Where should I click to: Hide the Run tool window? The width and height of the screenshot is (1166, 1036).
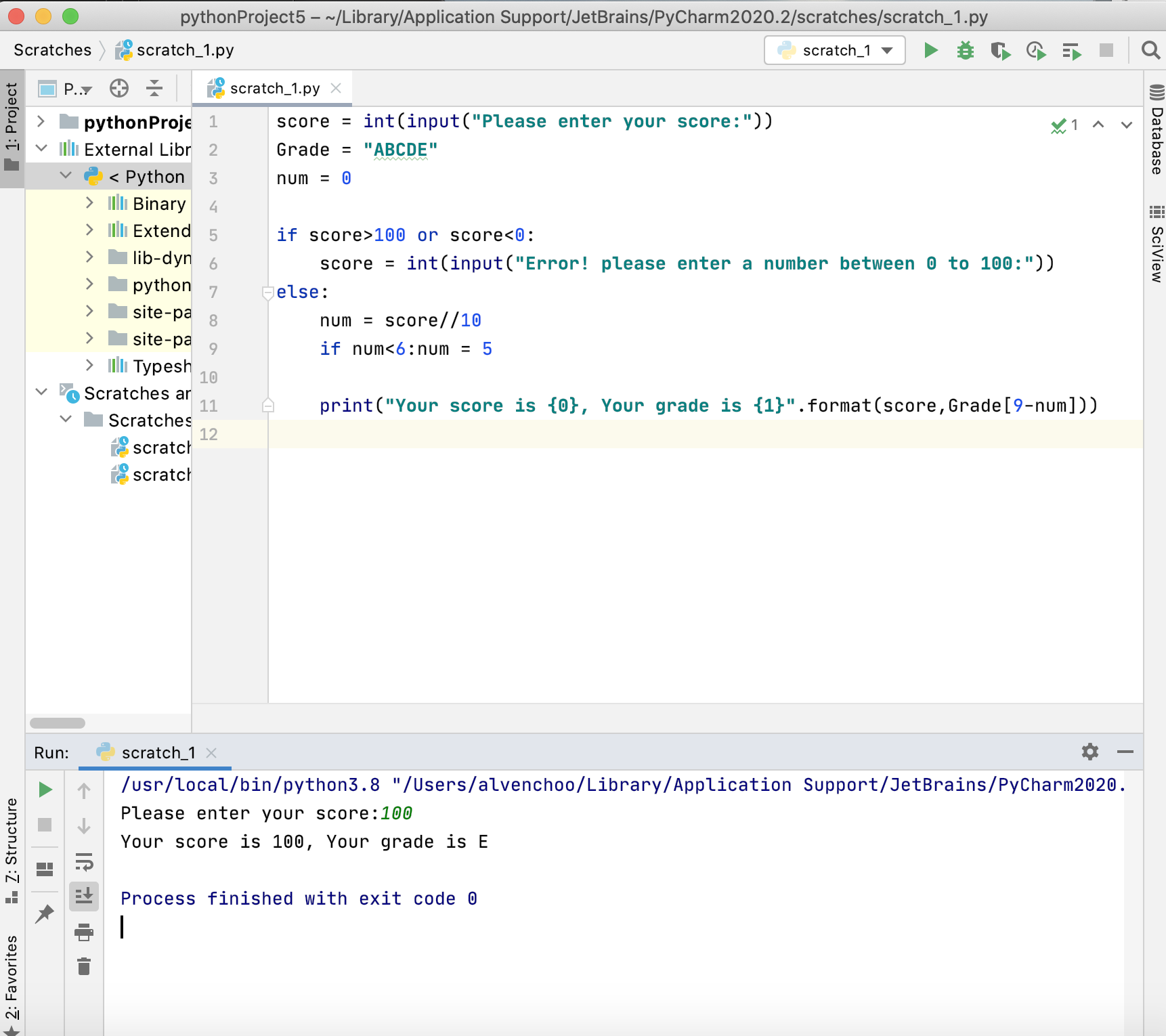1125,752
